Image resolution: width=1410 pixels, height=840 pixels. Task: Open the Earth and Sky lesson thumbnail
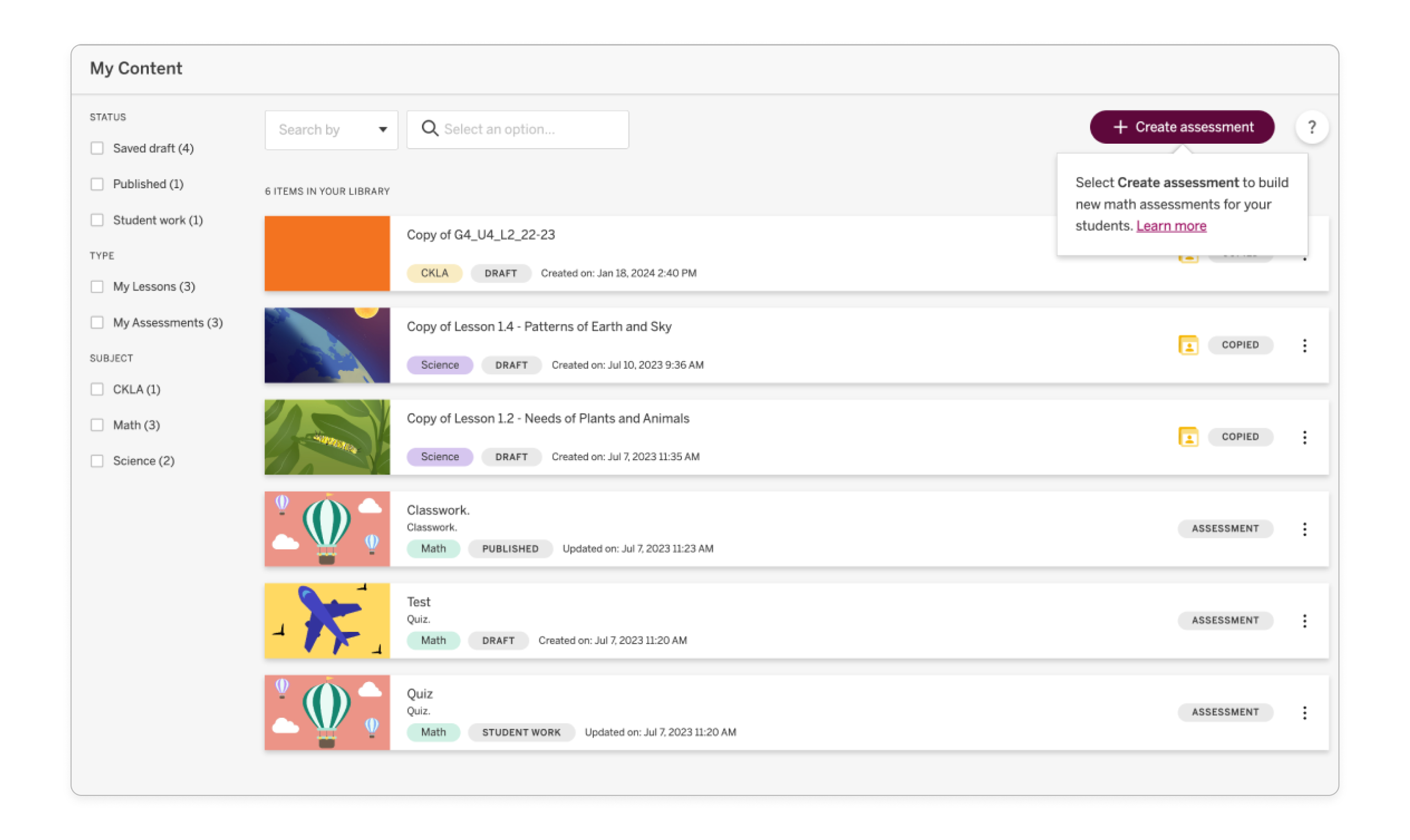[327, 345]
